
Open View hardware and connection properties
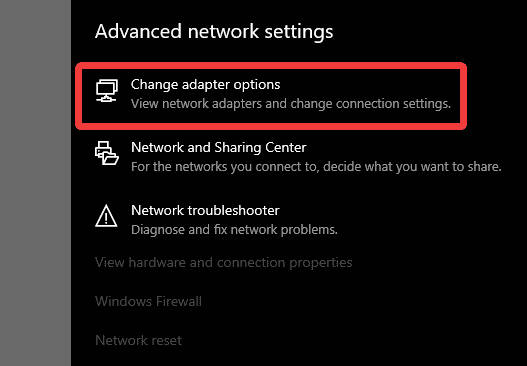[x=224, y=262]
